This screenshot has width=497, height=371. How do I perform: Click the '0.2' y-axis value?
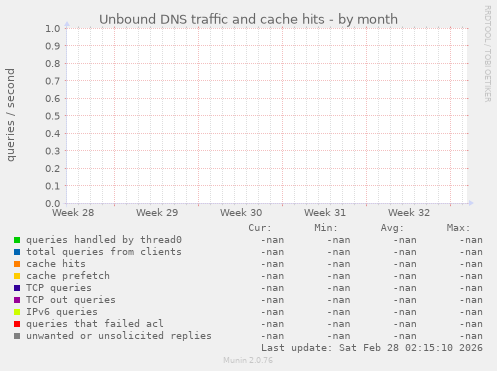[53, 168]
